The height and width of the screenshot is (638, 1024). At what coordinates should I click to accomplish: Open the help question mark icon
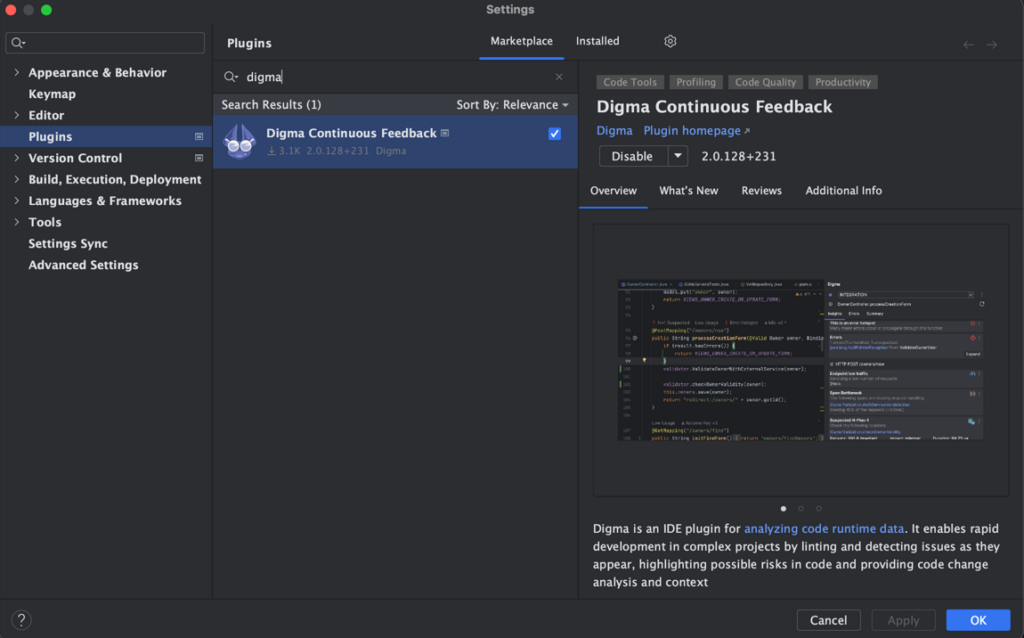click(22, 619)
